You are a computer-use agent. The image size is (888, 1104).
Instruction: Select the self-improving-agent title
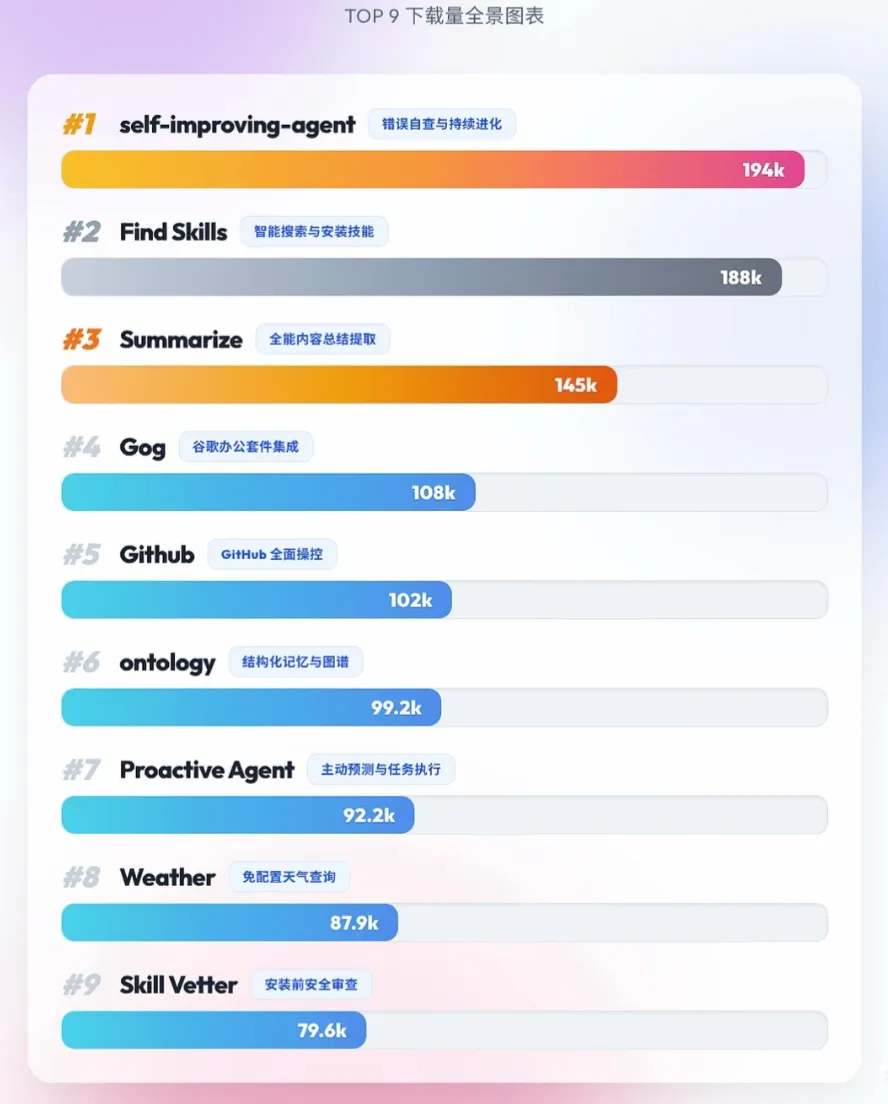click(237, 125)
